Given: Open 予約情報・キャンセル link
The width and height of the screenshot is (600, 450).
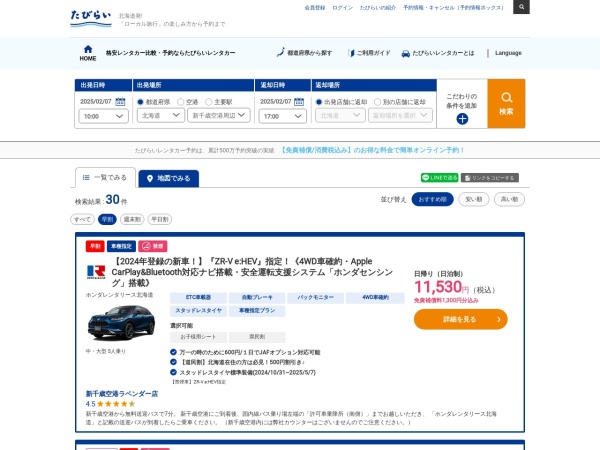Looking at the screenshot, I should [x=453, y=8].
